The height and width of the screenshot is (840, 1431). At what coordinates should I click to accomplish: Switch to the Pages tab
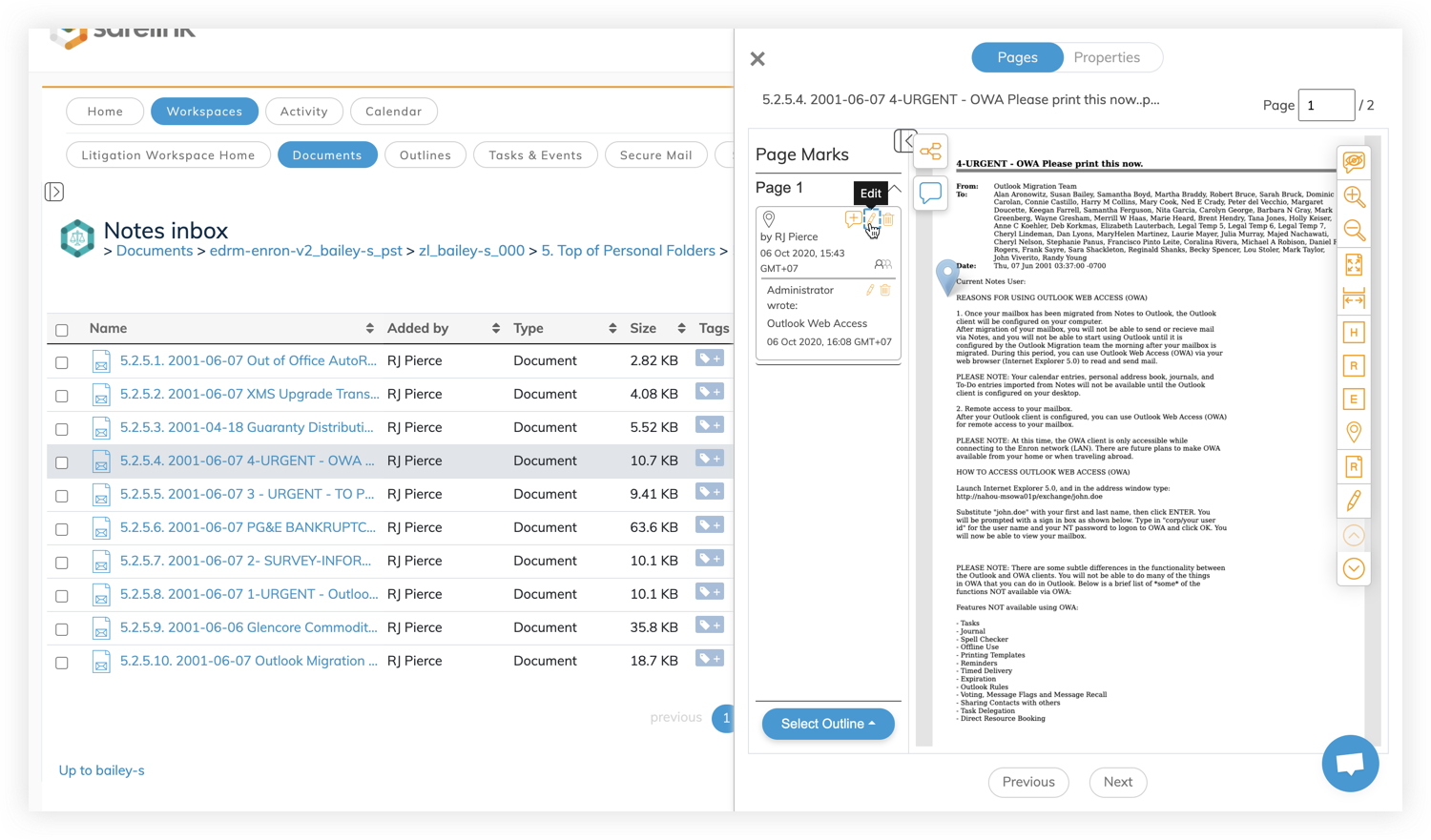point(1017,57)
